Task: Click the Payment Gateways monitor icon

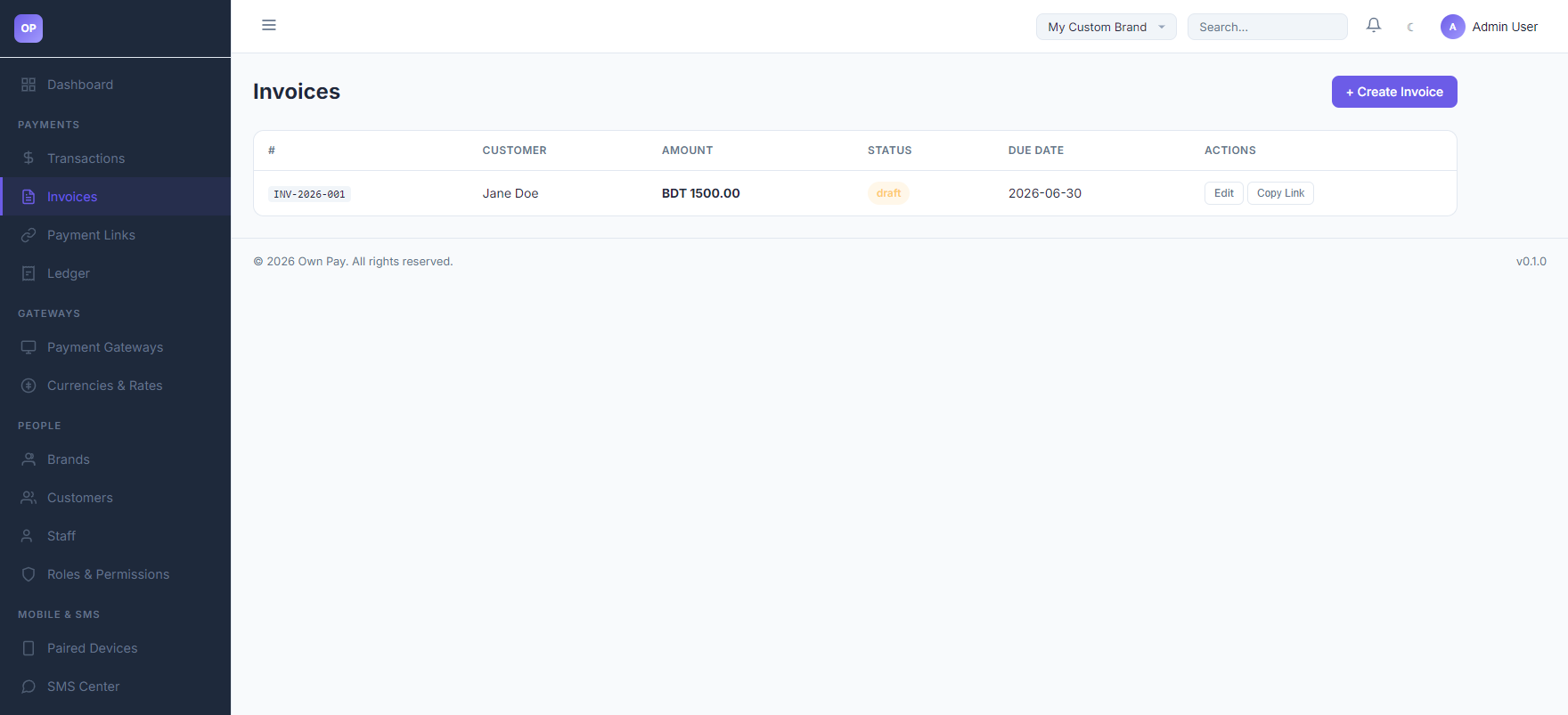Action: coord(29,347)
